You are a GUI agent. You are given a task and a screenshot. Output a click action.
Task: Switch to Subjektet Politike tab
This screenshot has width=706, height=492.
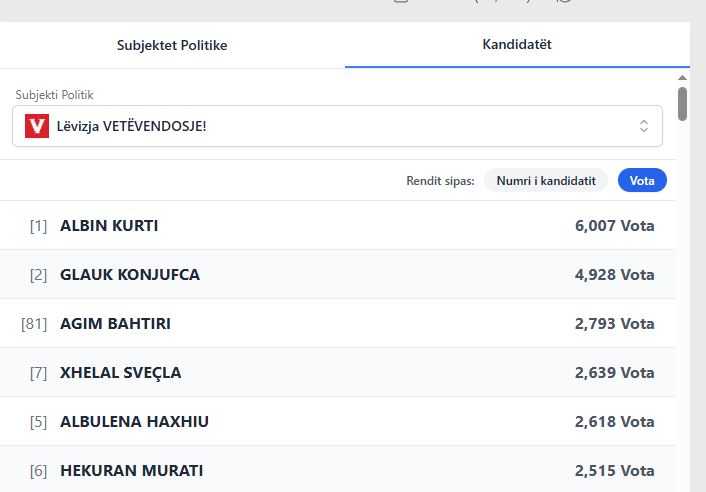coord(172,45)
